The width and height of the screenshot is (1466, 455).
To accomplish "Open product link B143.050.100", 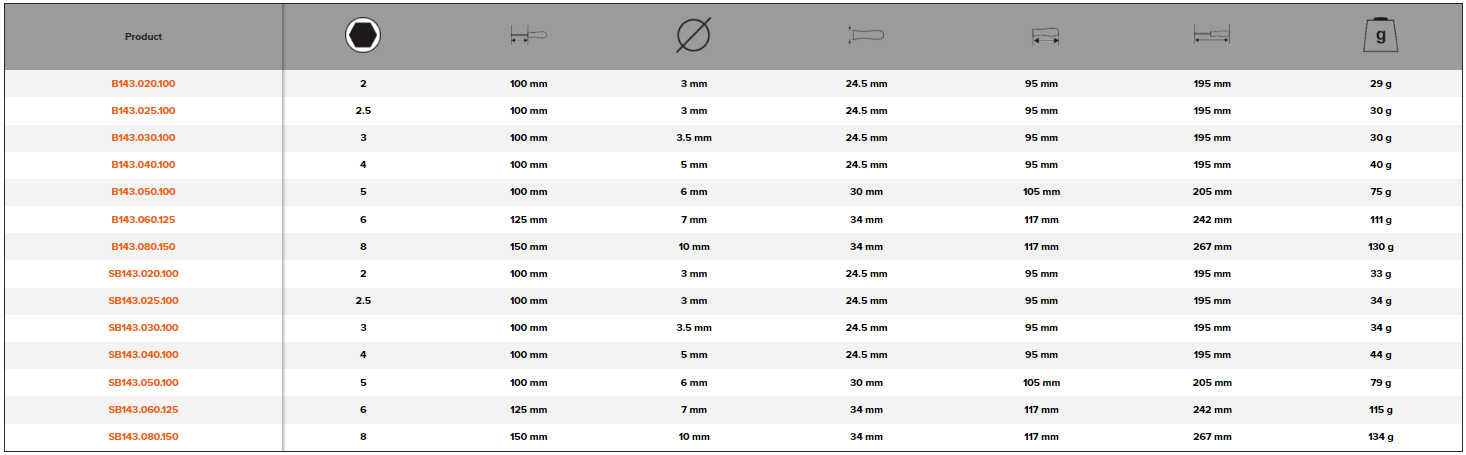I will (143, 192).
